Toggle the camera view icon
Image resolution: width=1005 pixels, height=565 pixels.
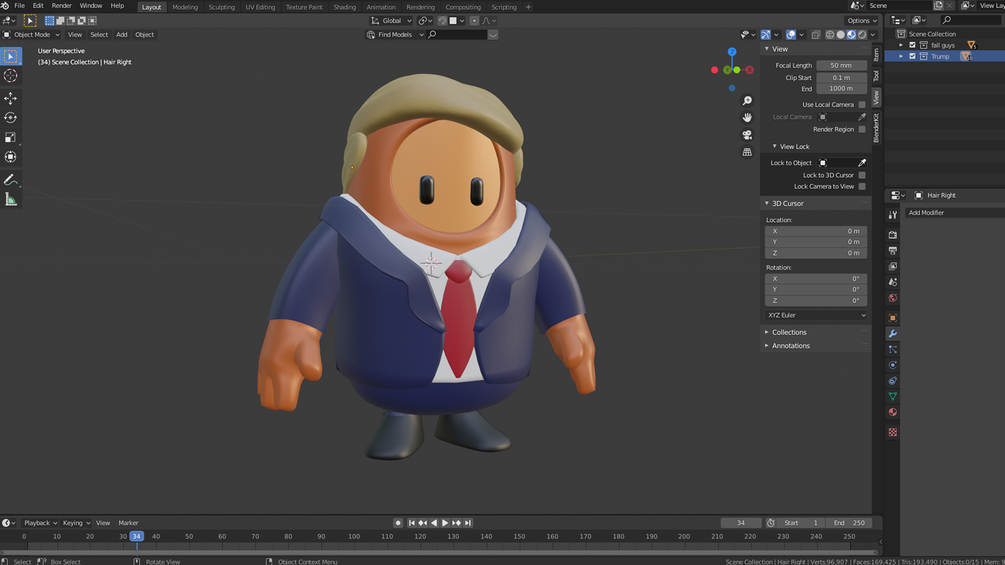click(x=747, y=135)
